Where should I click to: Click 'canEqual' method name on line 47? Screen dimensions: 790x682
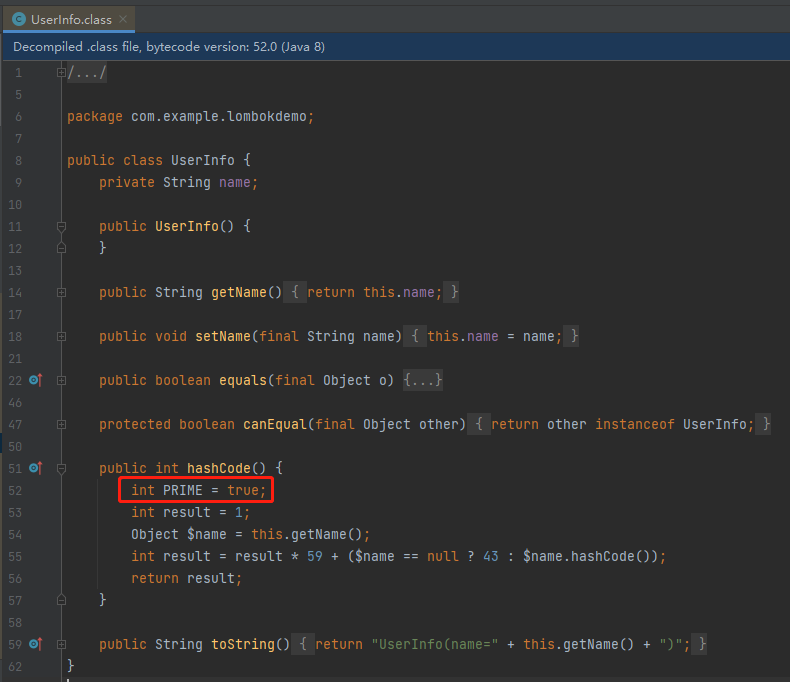(x=275, y=425)
